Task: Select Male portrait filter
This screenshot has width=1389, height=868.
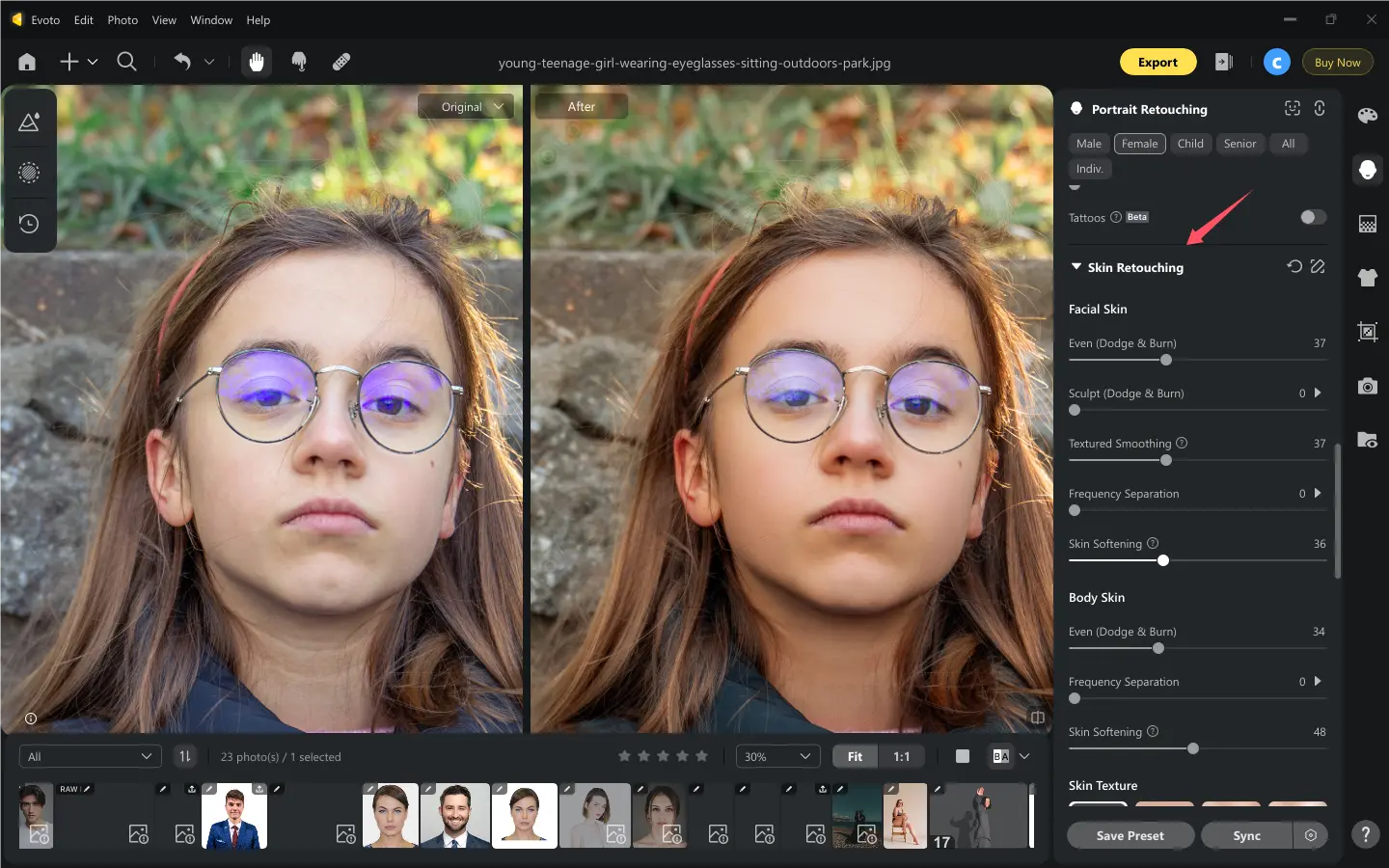Action: pos(1089,144)
